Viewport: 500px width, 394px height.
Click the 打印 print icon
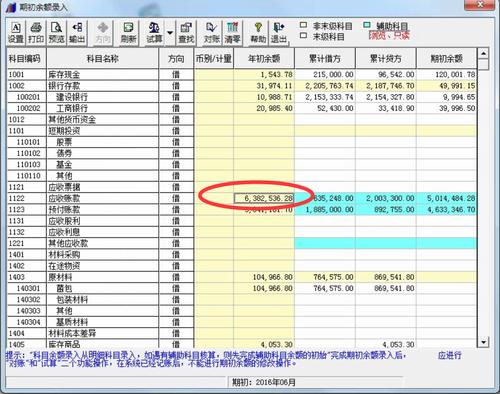tap(36, 33)
